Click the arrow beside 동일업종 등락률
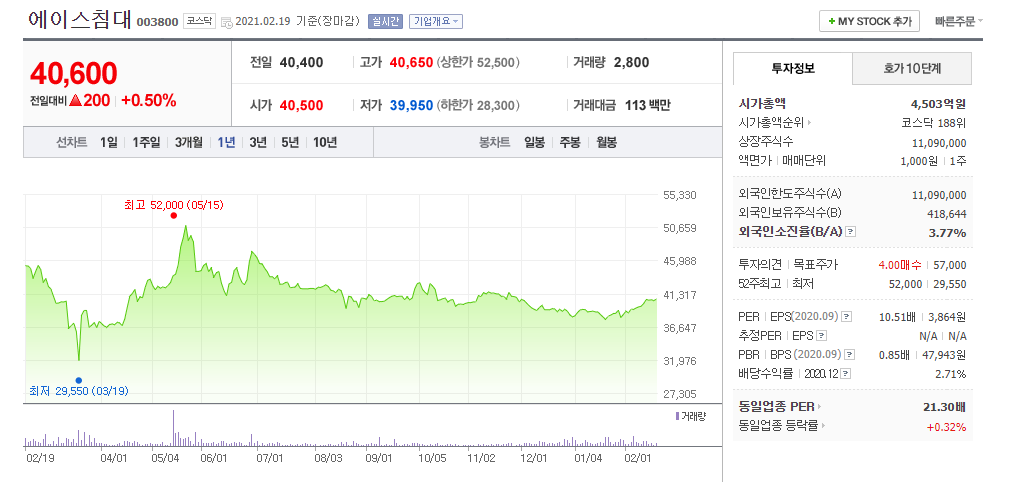Screen dimensions: 1013x482 824,426
